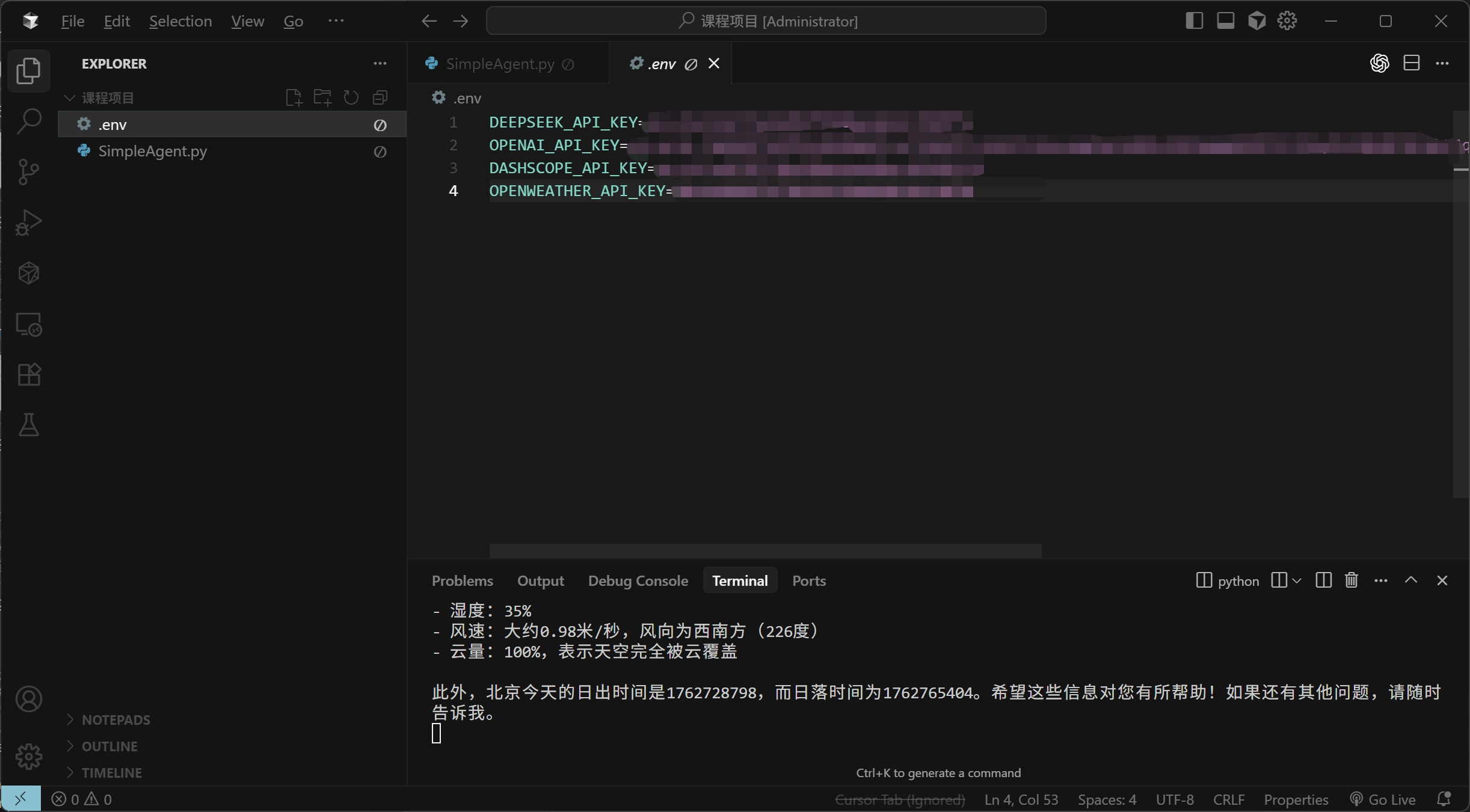
Task: Open the cube-shaped activity bar icon
Action: click(28, 273)
